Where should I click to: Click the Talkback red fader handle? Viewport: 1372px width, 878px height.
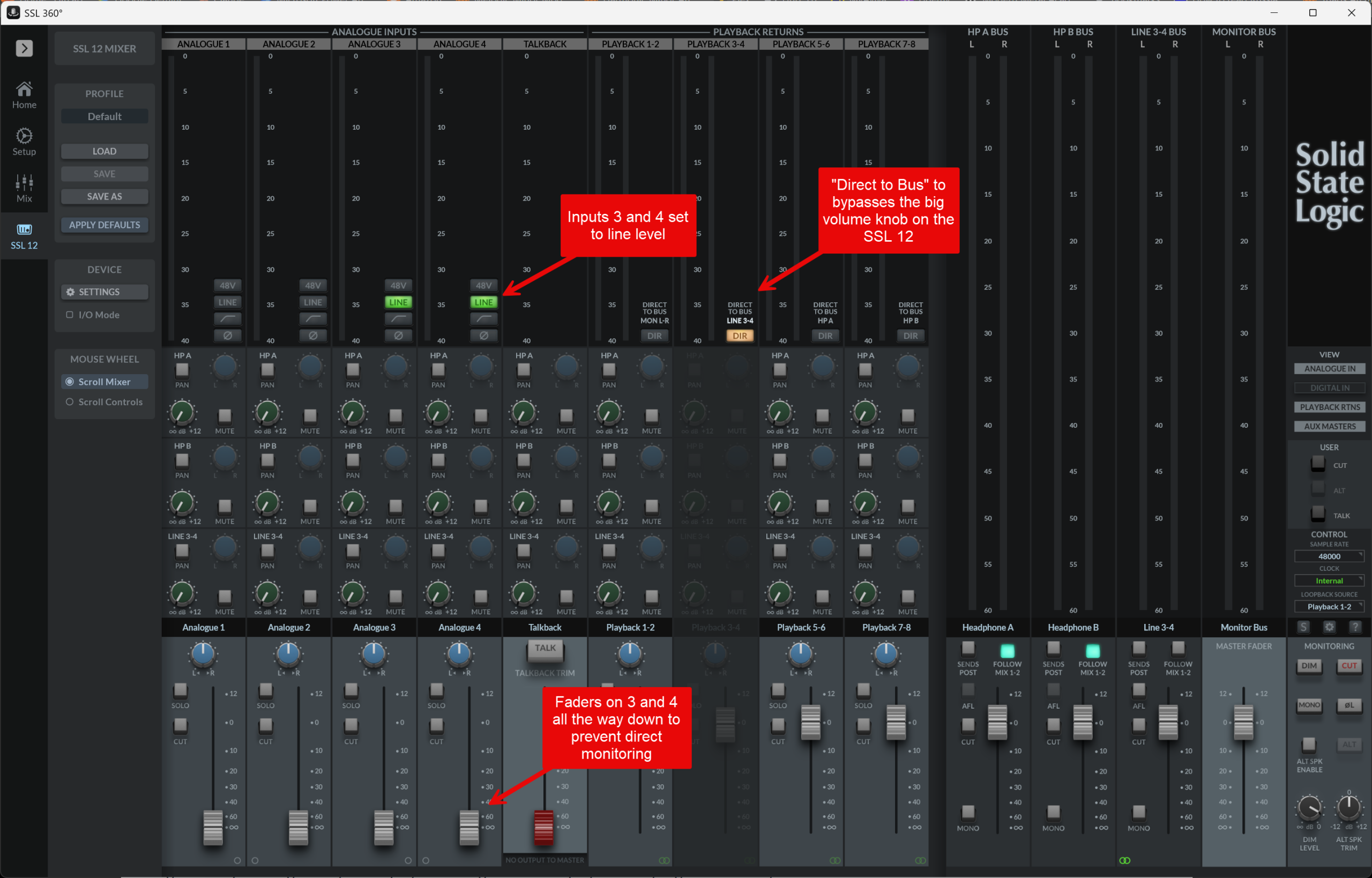click(x=543, y=827)
